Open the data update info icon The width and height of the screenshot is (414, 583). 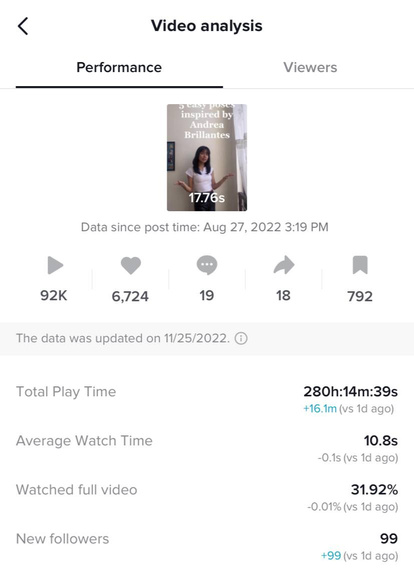click(x=241, y=338)
